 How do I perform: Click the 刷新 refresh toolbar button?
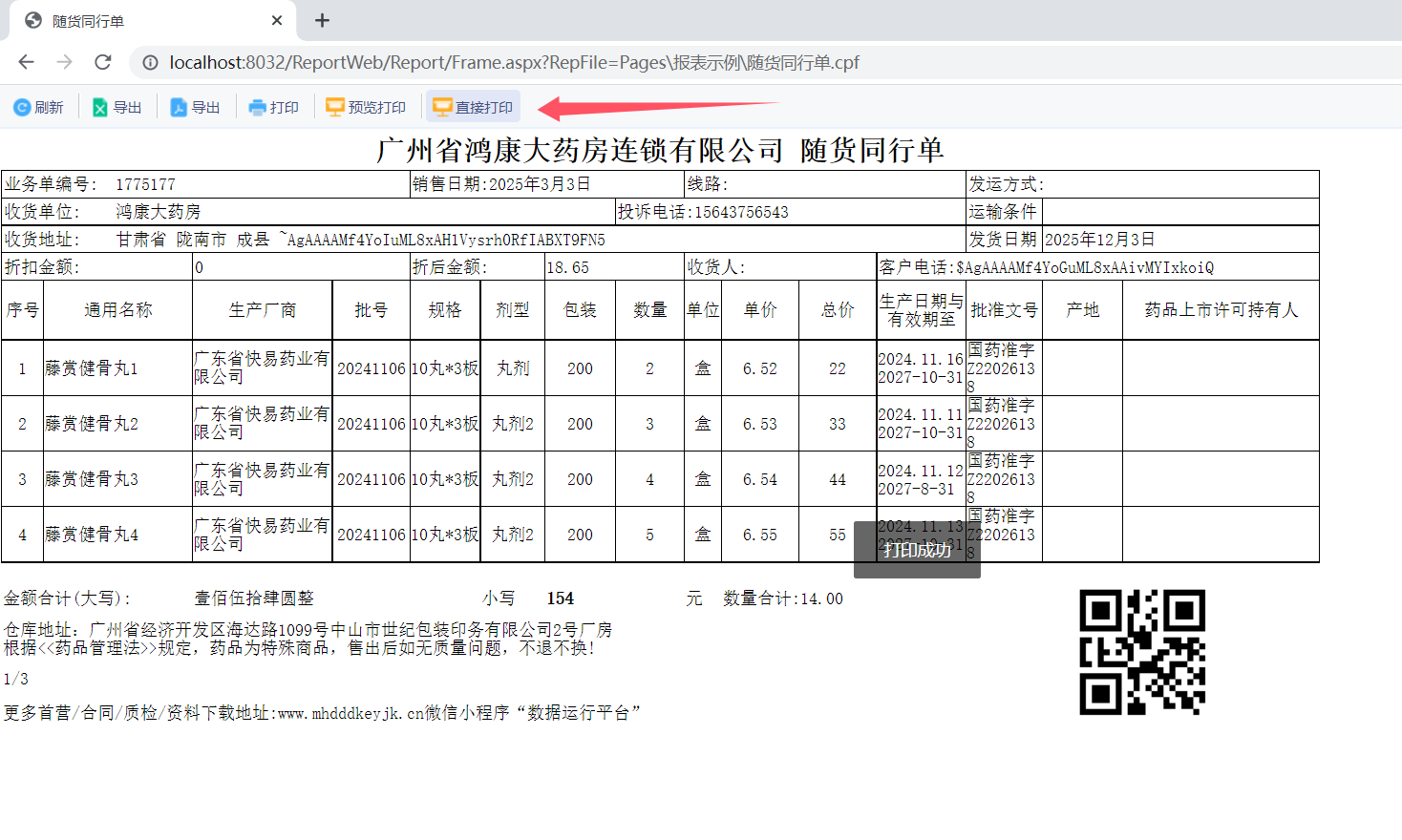(x=38, y=107)
